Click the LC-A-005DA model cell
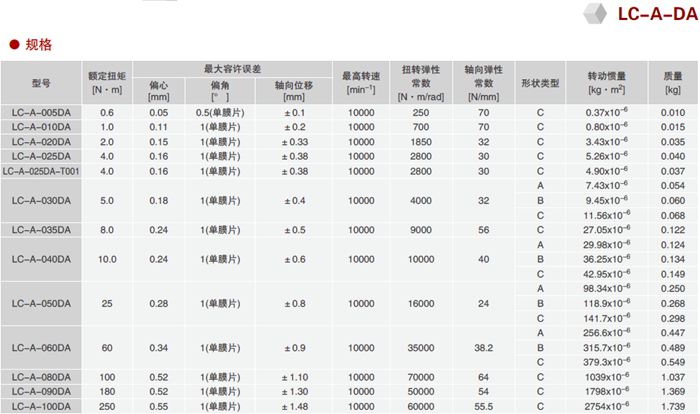The height and width of the screenshot is (414, 700). point(41,113)
